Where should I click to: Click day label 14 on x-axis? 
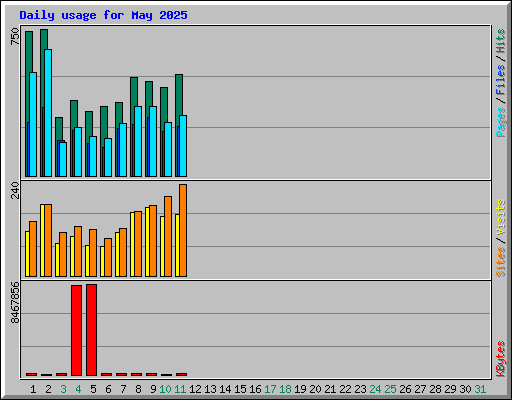[x=225, y=389]
